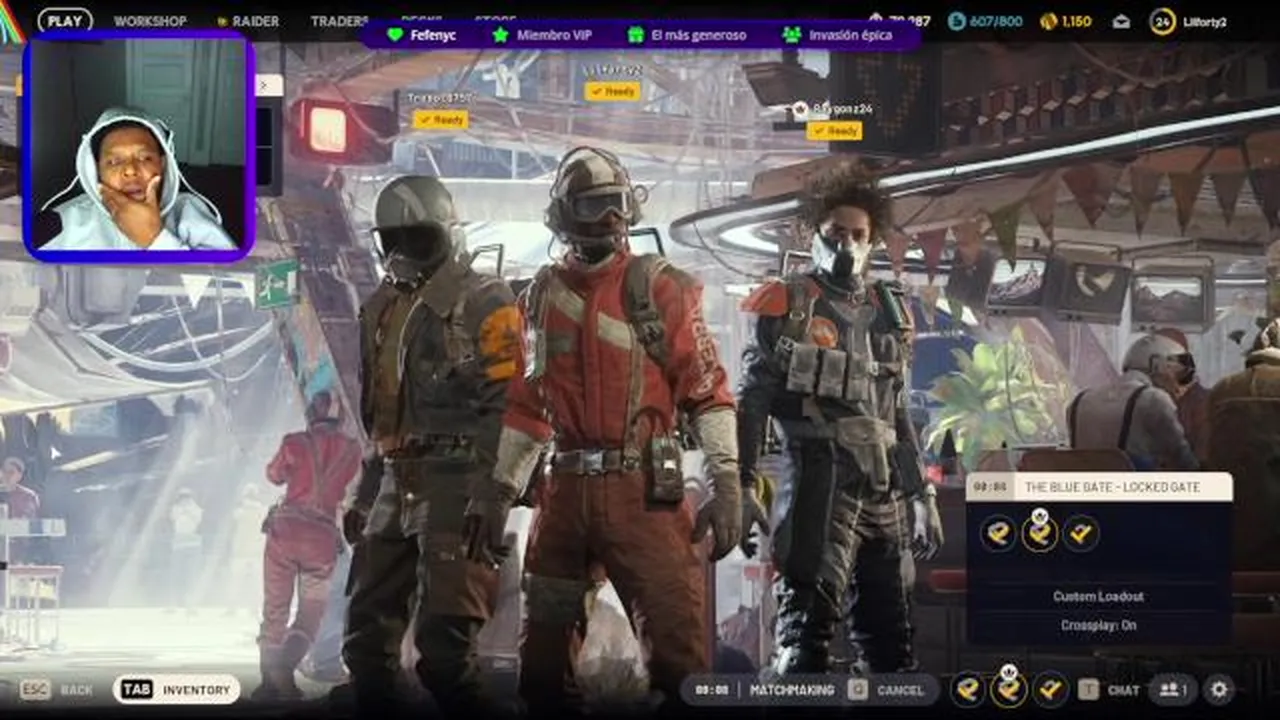The height and width of the screenshot is (720, 1280).
Task: Click third squad ready icon in Blue Gate panel
Action: [x=1080, y=534]
